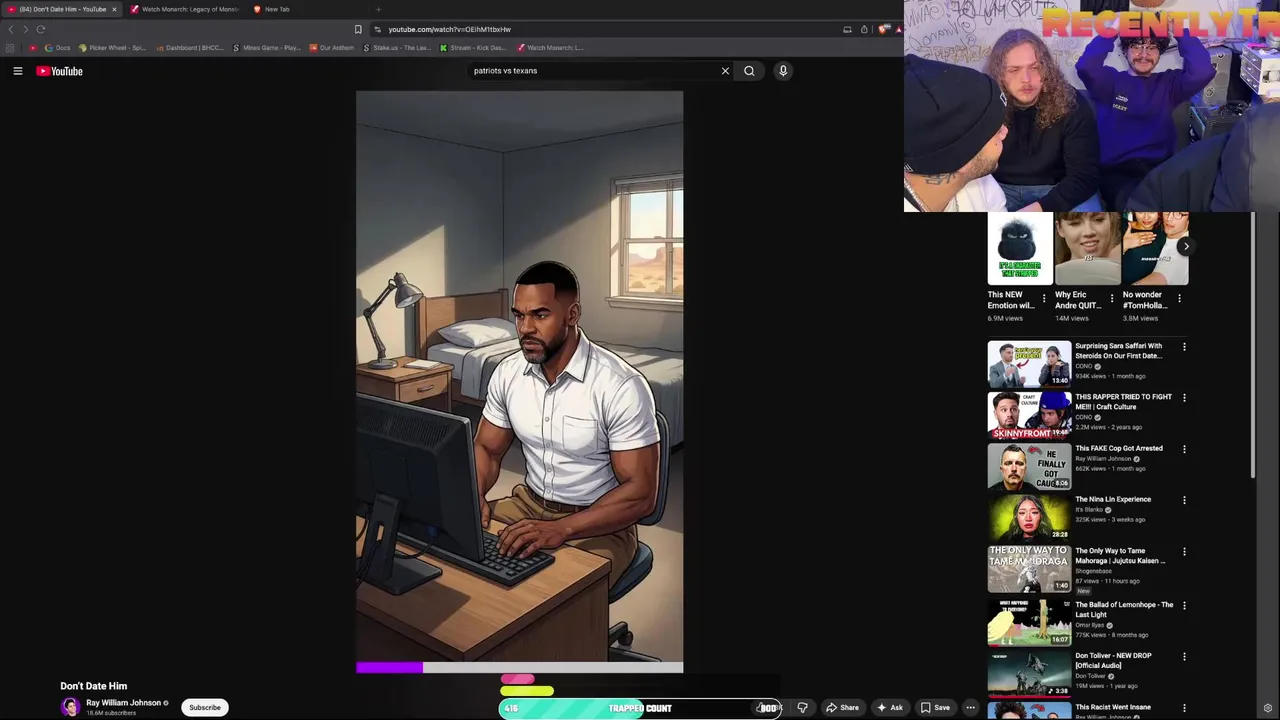This screenshot has height=720, width=1280.
Task: Open options for 'The Nina Lin Experience'
Action: tap(1184, 500)
